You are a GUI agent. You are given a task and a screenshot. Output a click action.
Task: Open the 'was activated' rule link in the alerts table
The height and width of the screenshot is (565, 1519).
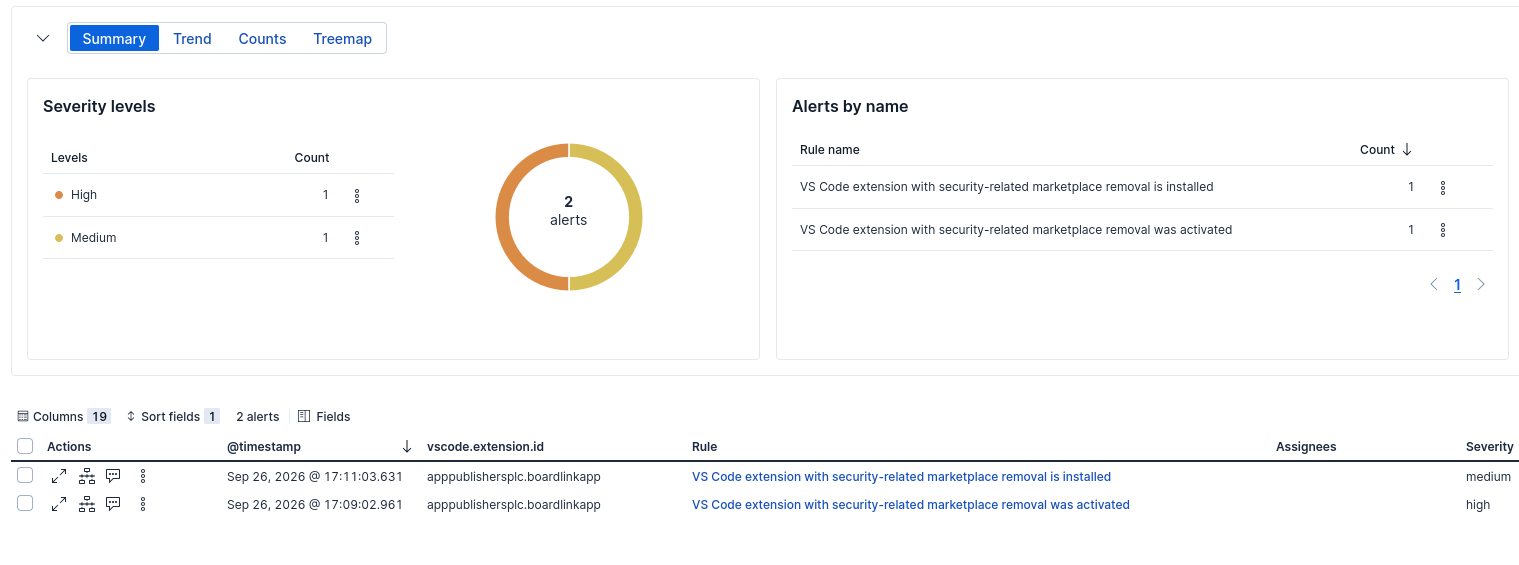tap(911, 505)
